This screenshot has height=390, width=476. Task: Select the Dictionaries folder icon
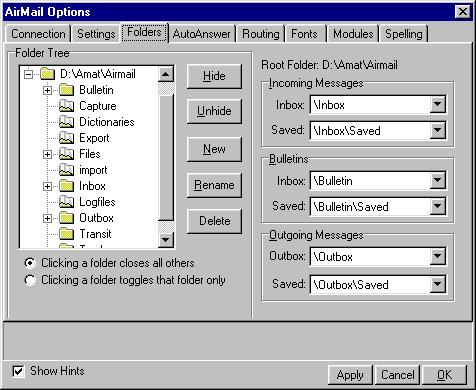point(66,122)
